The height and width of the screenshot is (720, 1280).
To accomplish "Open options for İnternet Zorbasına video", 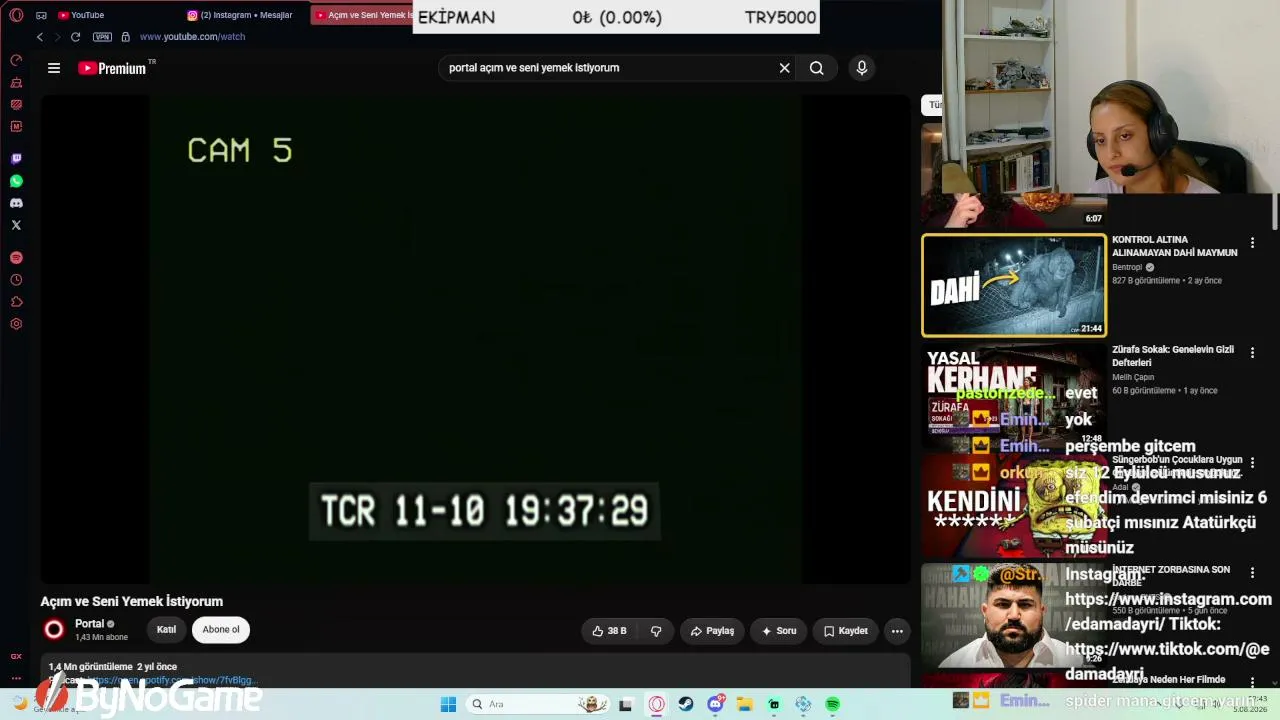I will 1252,573.
